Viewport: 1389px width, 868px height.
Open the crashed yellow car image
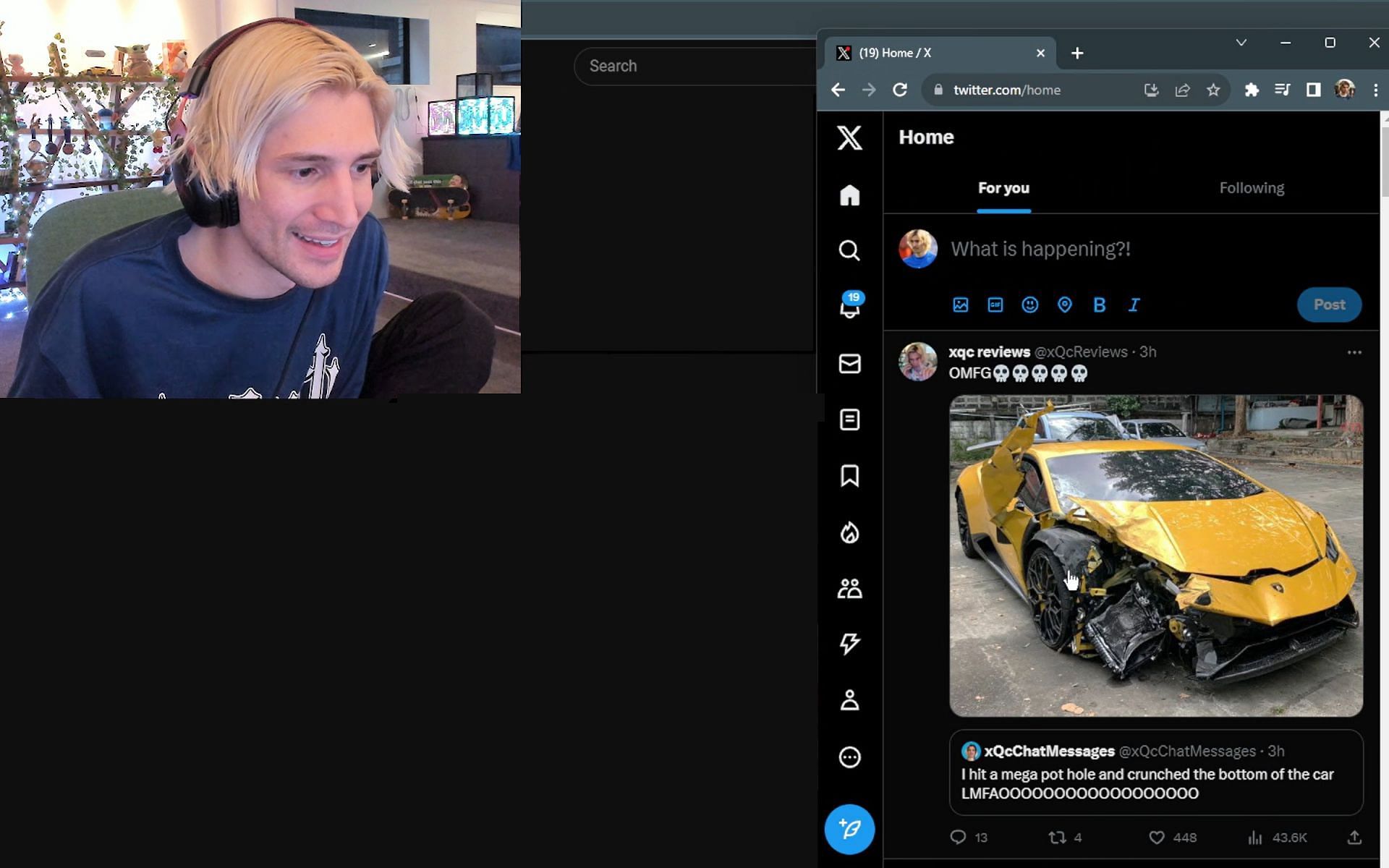[x=1156, y=556]
